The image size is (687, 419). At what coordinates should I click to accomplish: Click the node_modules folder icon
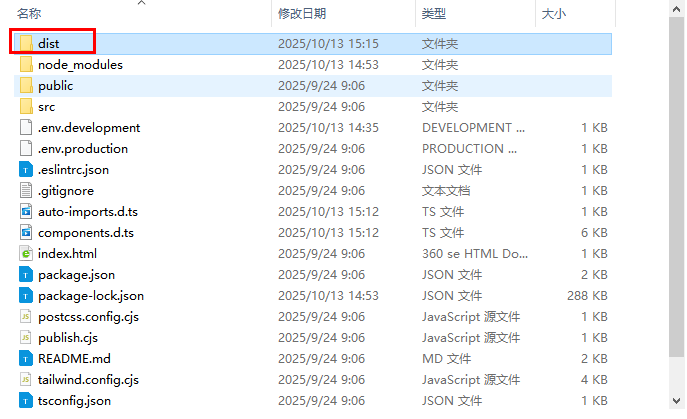26,64
